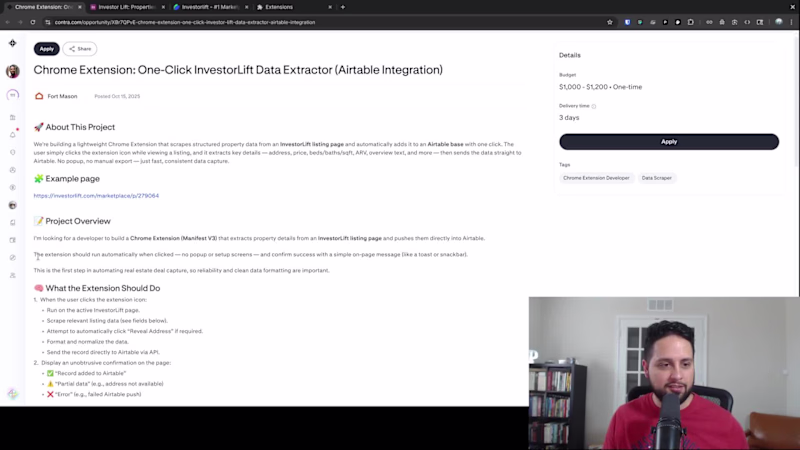This screenshot has height=450, width=800.
Task: Click 'Run on the active InvestorLift page.' bullet
Action: 93,310
